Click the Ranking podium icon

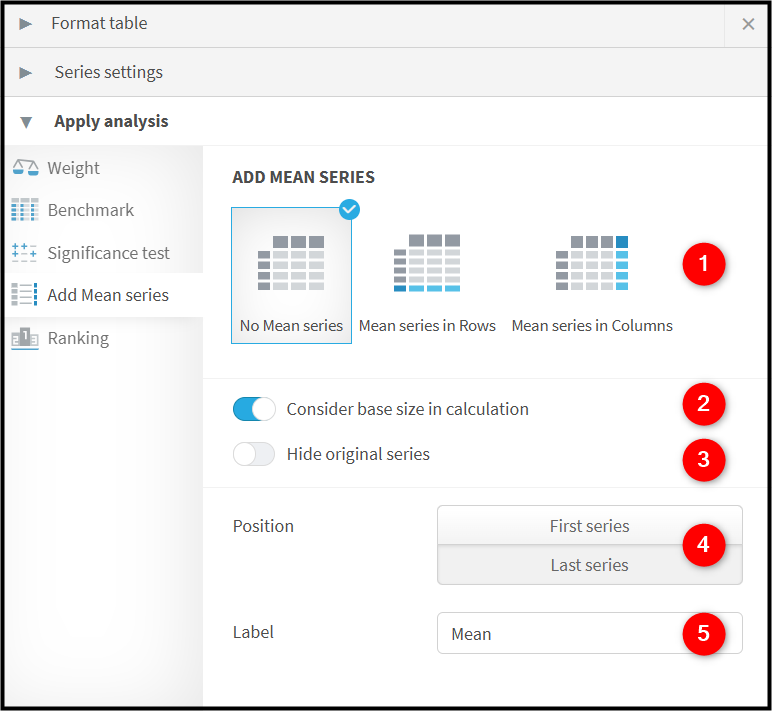25,338
